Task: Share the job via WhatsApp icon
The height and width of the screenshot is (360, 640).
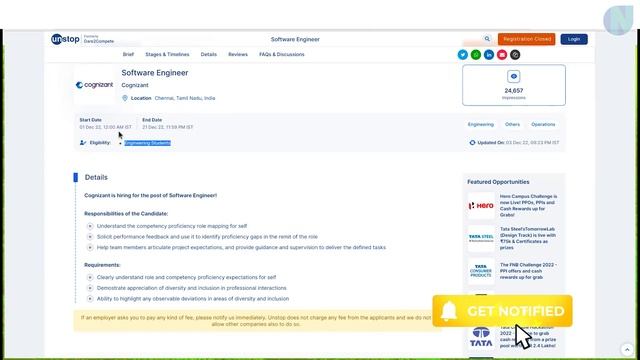Action: [x=476, y=55]
